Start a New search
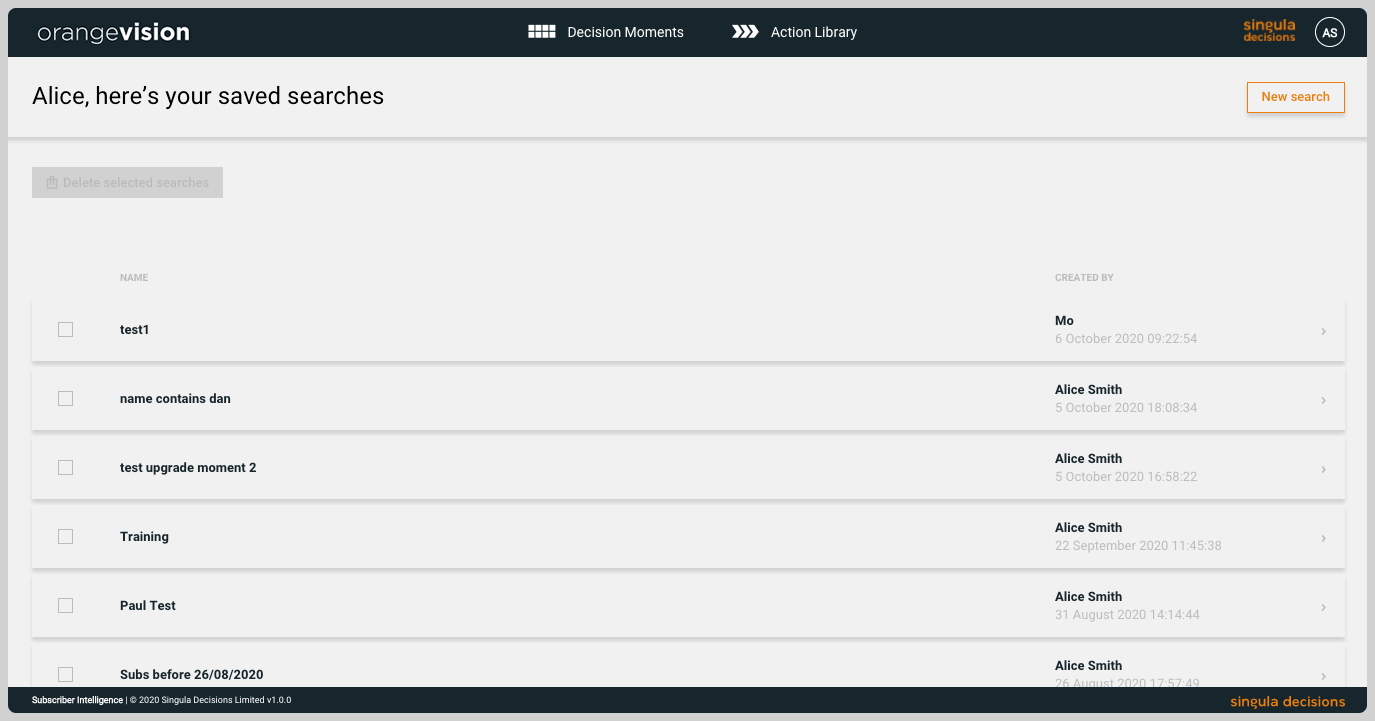This screenshot has width=1375, height=721. (1295, 97)
